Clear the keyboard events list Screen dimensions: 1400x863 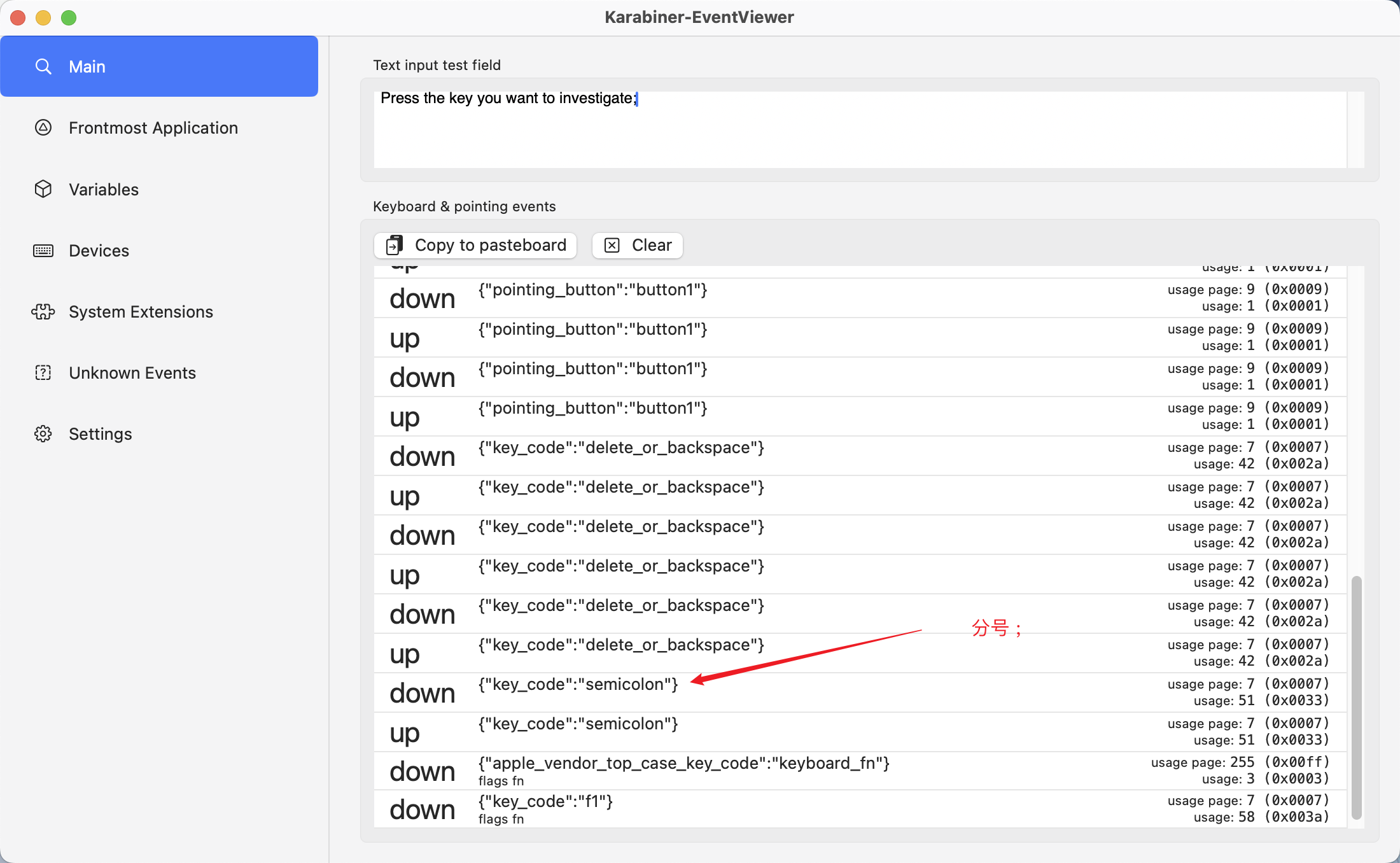point(637,245)
